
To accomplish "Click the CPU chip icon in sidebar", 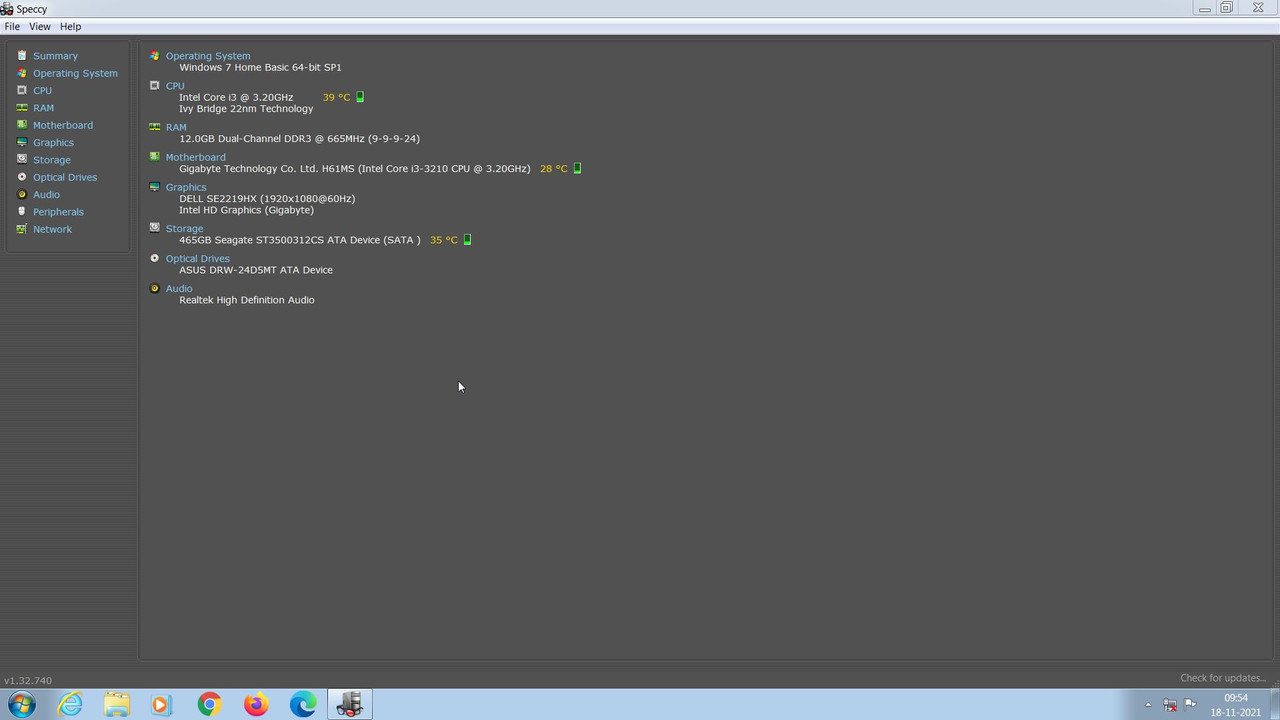I will [22, 90].
